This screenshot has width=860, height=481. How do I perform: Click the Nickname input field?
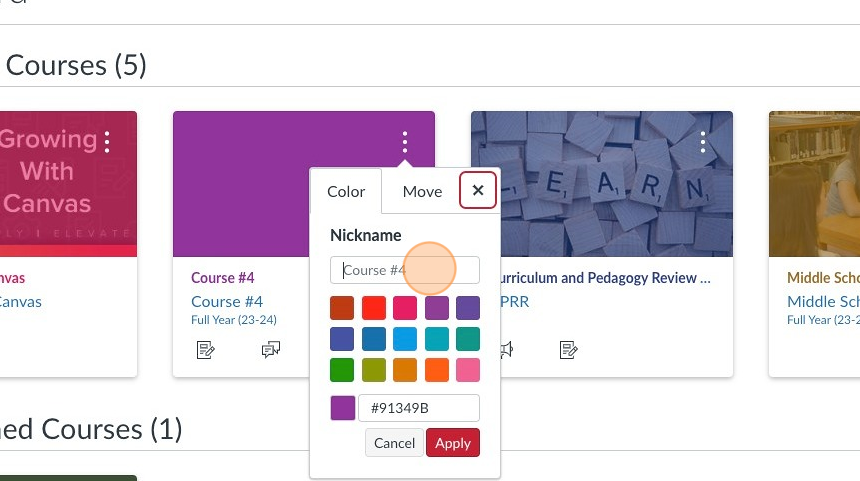pyautogui.click(x=404, y=270)
